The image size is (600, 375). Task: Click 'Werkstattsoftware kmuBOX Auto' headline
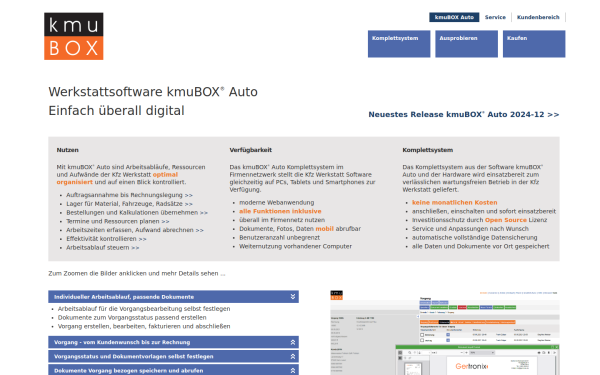pos(153,92)
